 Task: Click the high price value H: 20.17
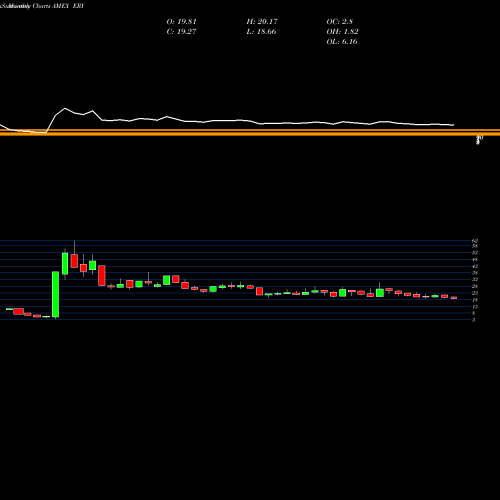(262, 22)
